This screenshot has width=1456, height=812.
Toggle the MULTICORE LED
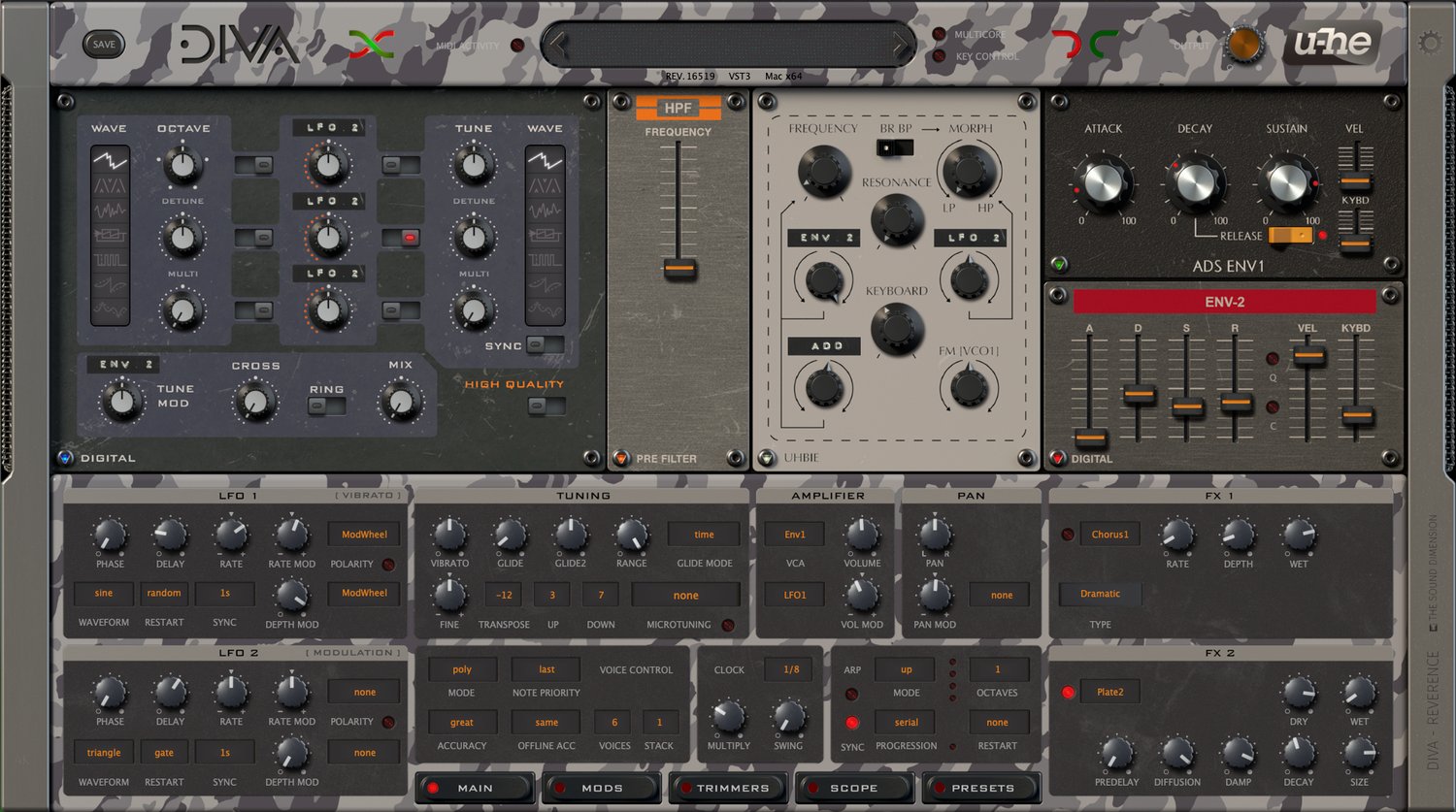coord(939,34)
